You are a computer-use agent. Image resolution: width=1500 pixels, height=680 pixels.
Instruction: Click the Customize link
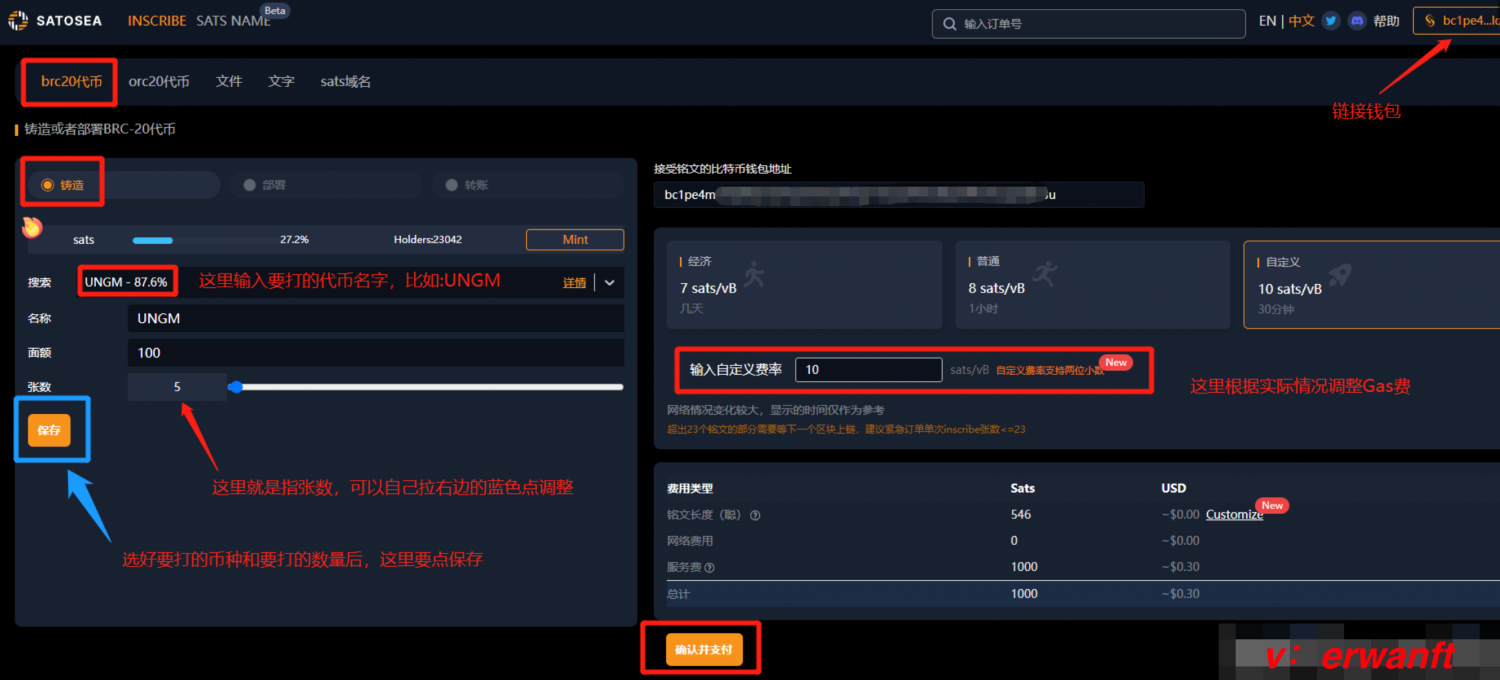pyautogui.click(x=1234, y=515)
